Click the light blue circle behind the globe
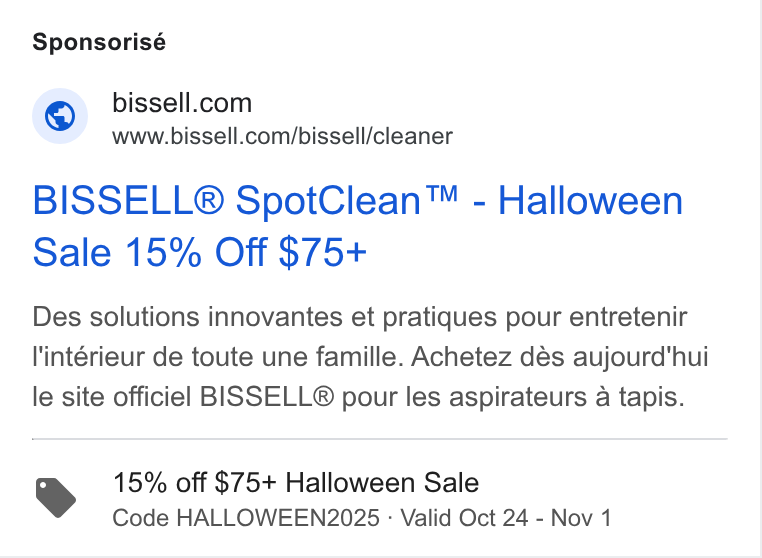 [x=60, y=116]
